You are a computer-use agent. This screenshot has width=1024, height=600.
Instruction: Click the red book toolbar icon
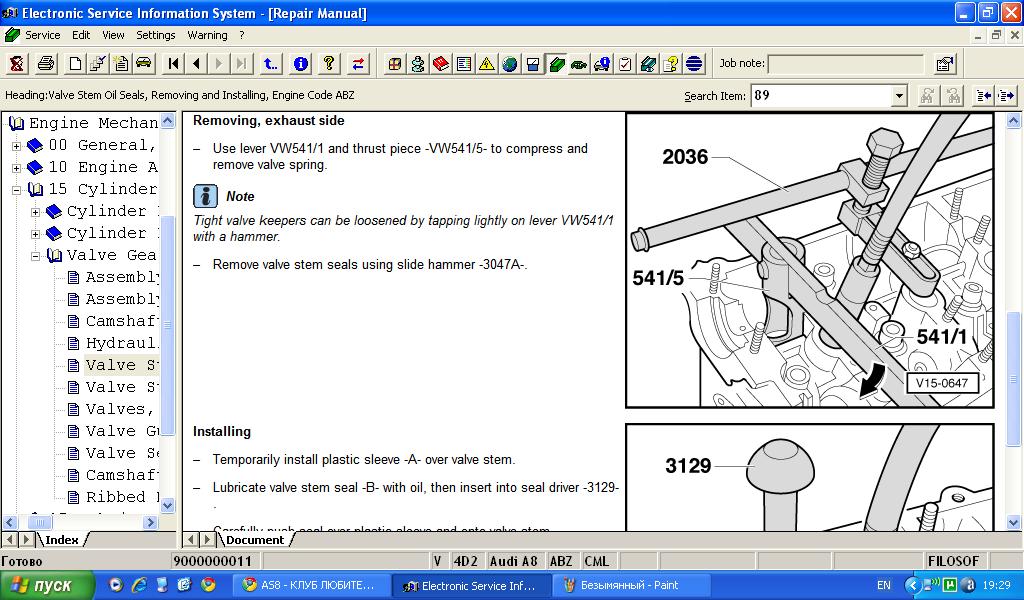pos(441,64)
